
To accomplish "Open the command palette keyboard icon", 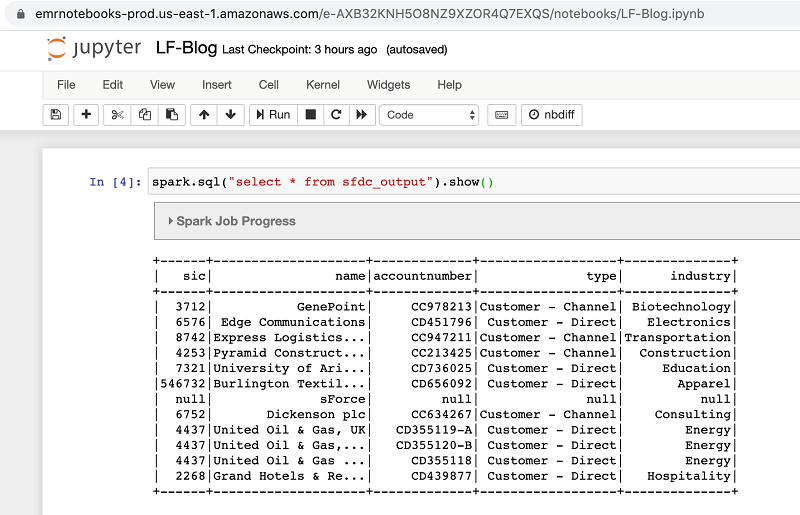I will 502,115.
